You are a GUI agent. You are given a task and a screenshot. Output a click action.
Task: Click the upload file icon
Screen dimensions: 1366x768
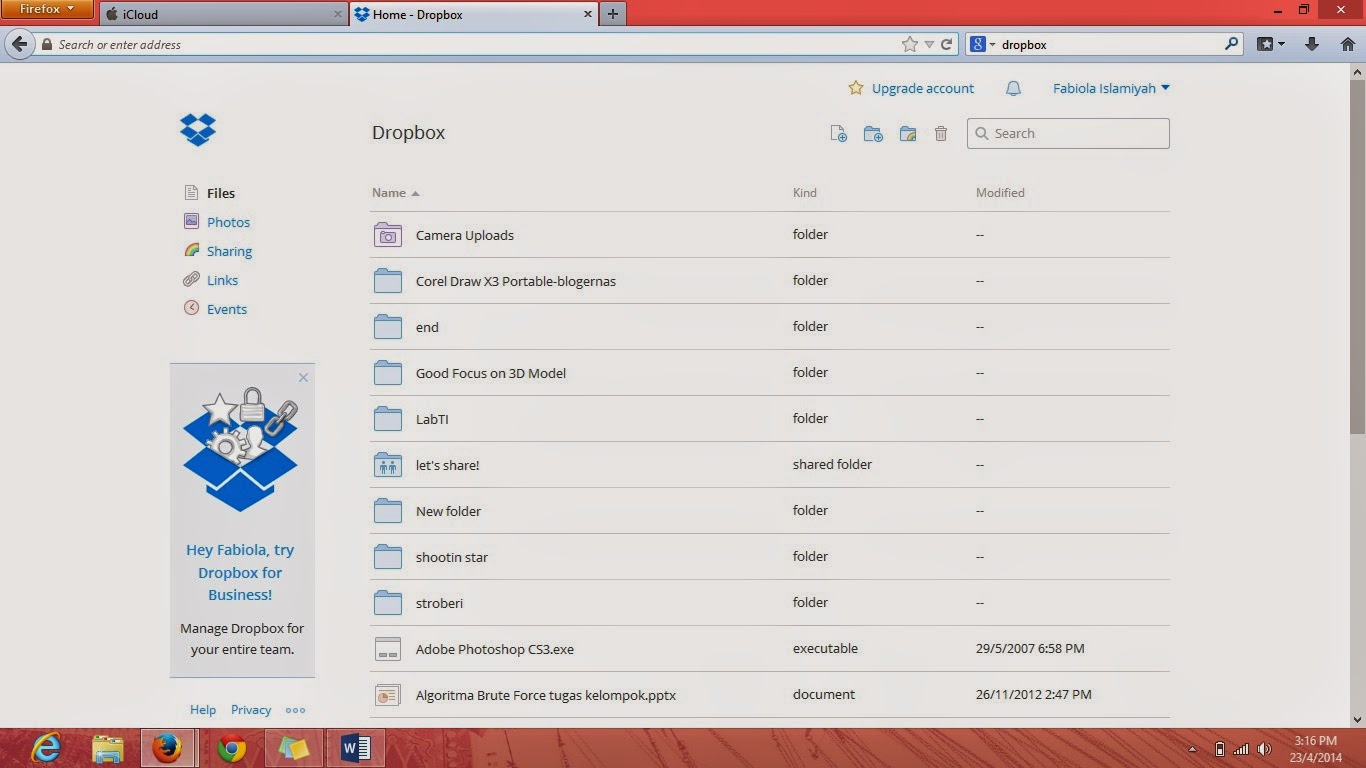tap(839, 134)
